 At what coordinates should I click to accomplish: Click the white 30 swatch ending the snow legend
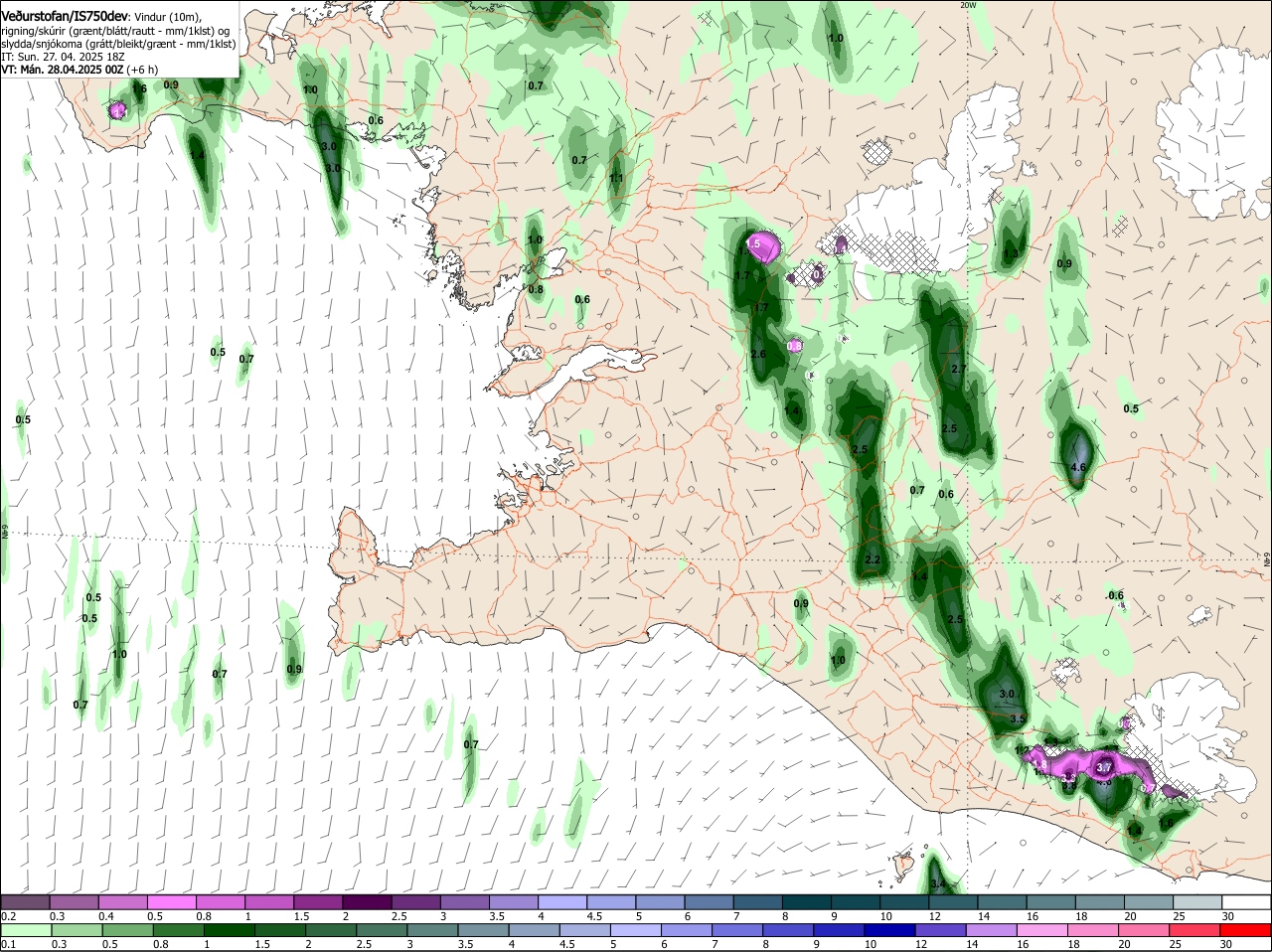pyautogui.click(x=1246, y=902)
